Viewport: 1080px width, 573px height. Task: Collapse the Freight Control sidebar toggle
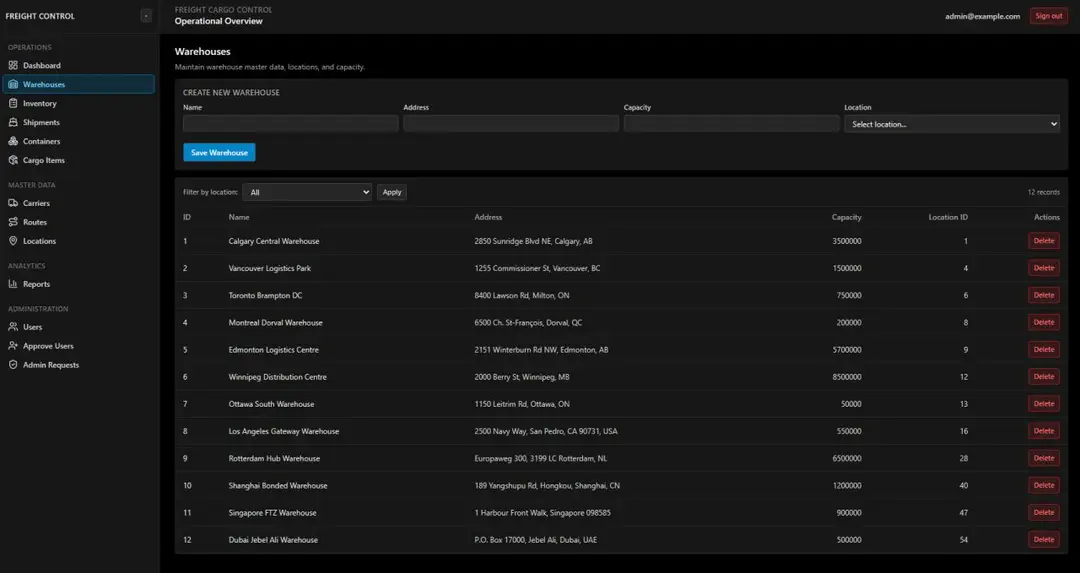[146, 16]
